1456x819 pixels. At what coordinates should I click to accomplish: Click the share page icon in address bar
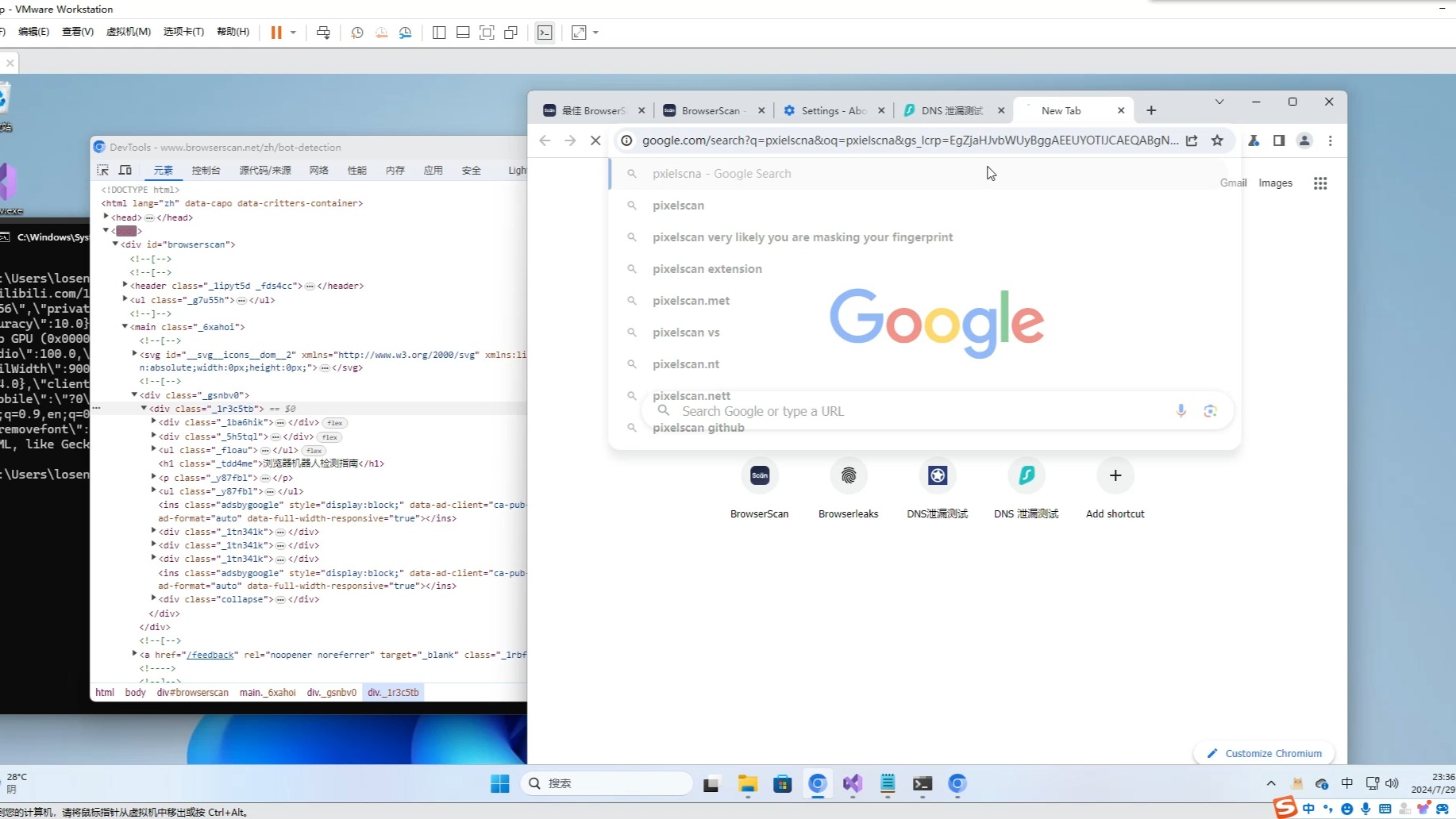click(1192, 140)
